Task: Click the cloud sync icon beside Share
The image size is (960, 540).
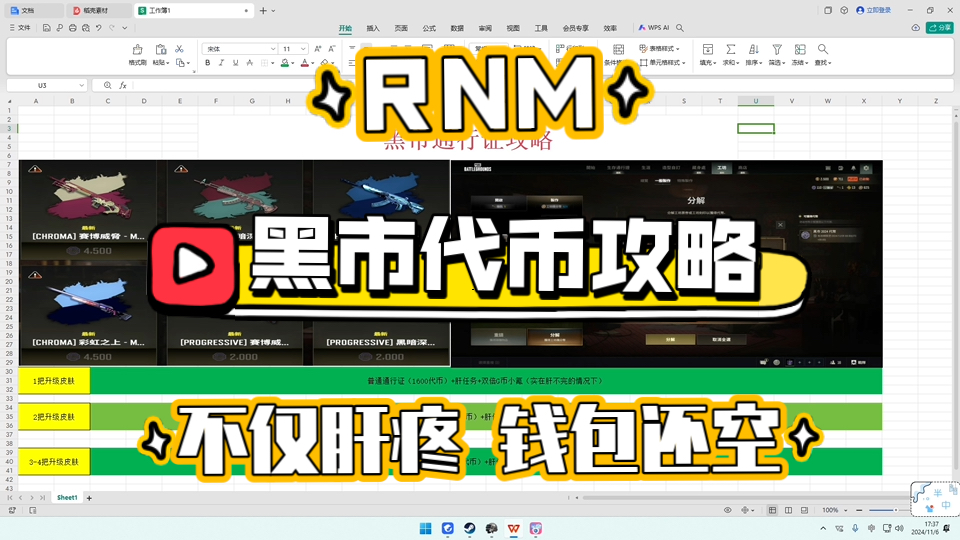Action: click(x=915, y=28)
